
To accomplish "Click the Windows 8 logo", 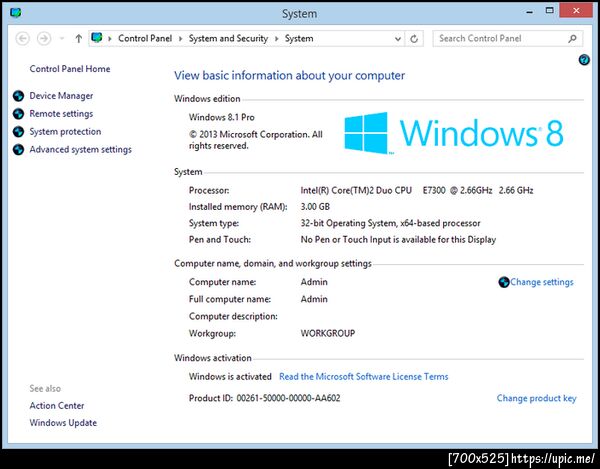I will pyautogui.click(x=454, y=133).
